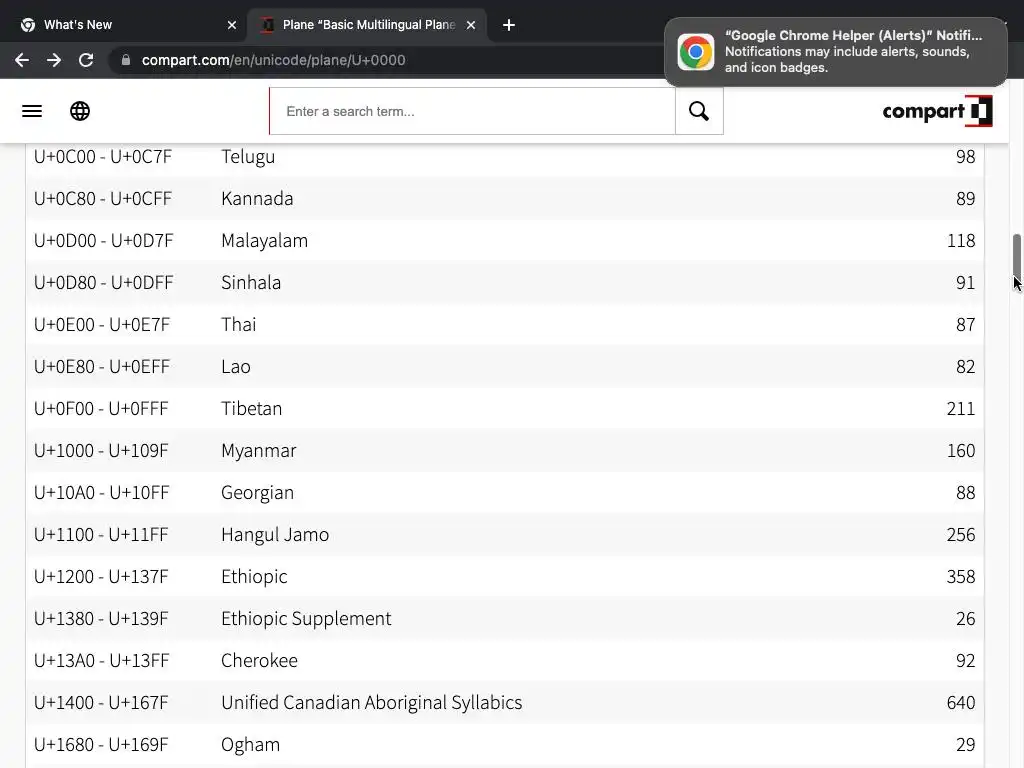
Task: Open the Compart logo homepage
Action: click(x=937, y=111)
